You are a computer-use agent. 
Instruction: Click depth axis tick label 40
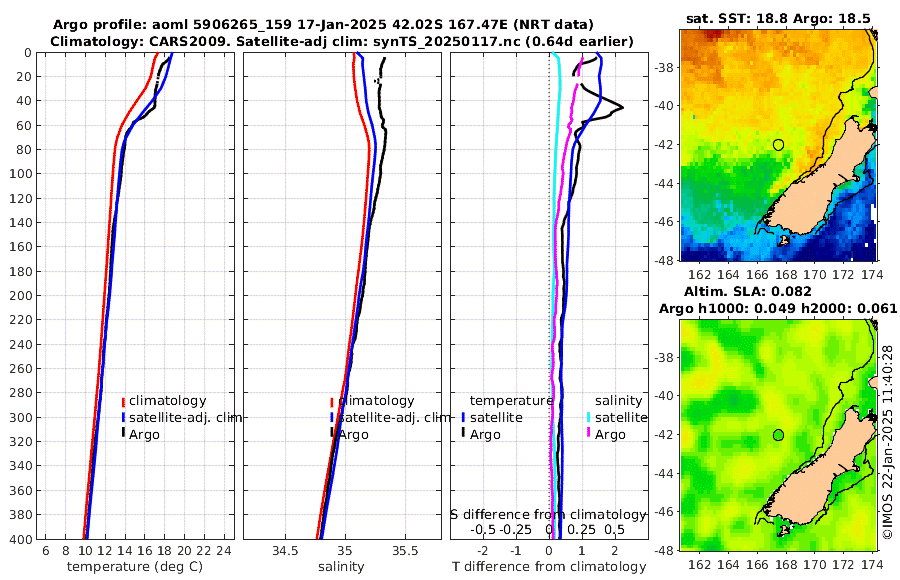click(25, 101)
